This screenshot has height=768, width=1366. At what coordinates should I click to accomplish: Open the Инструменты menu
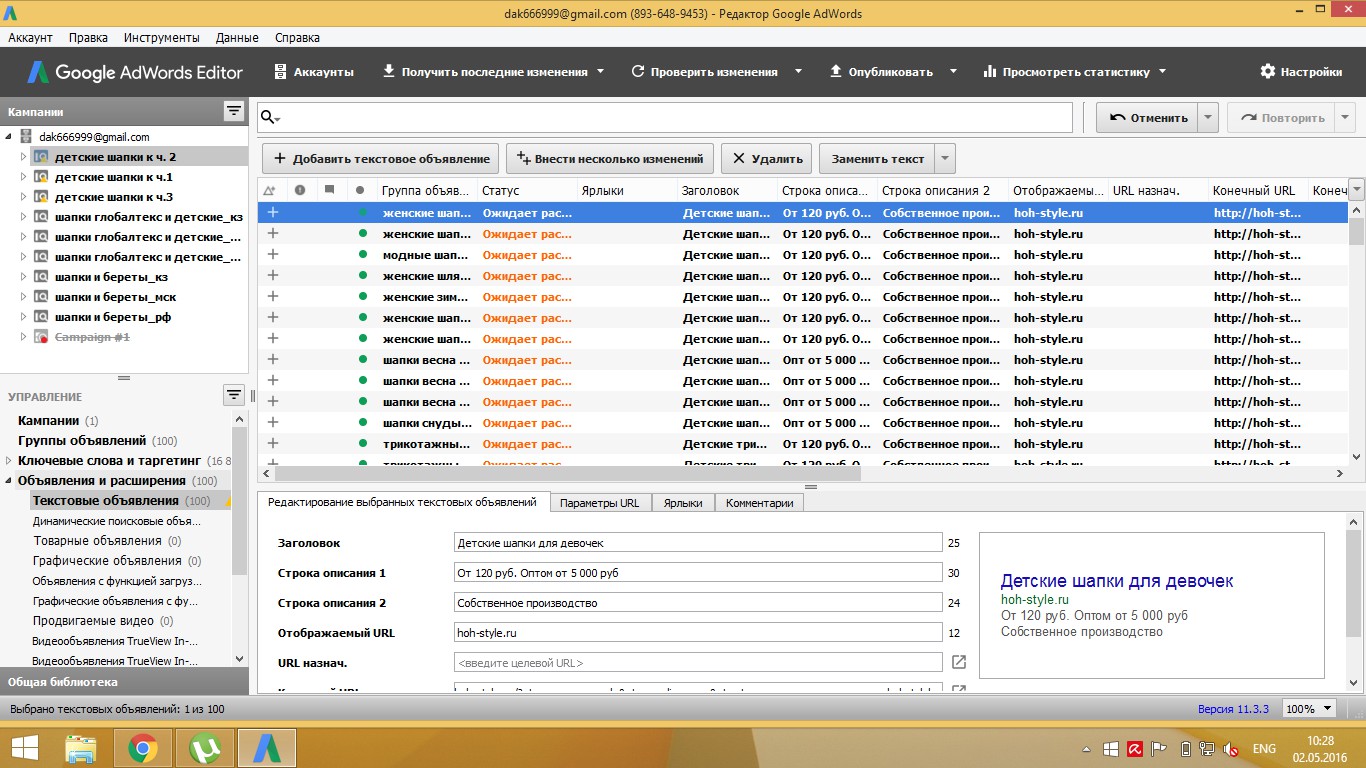[x=162, y=38]
